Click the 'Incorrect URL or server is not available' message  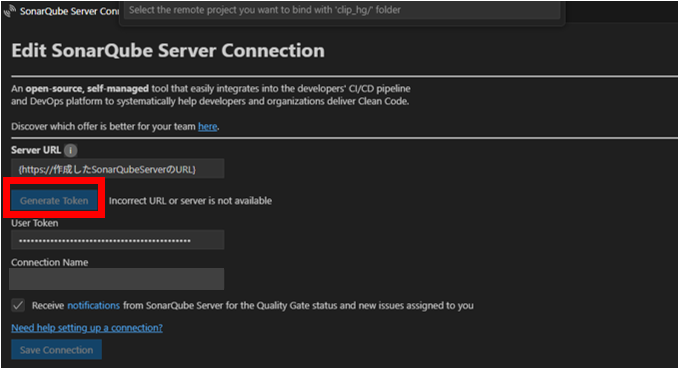click(x=190, y=201)
